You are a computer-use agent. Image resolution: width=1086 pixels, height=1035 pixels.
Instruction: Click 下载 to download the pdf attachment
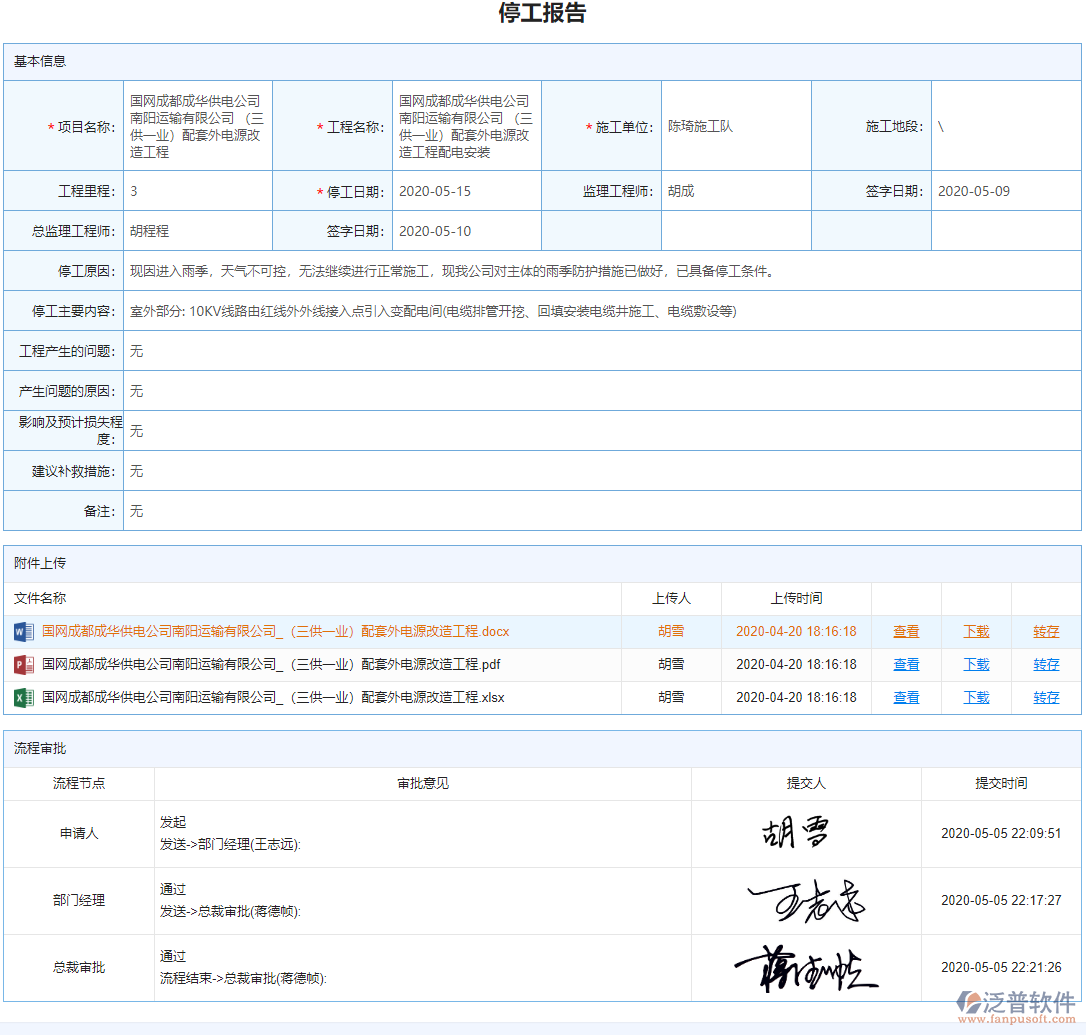point(975,664)
